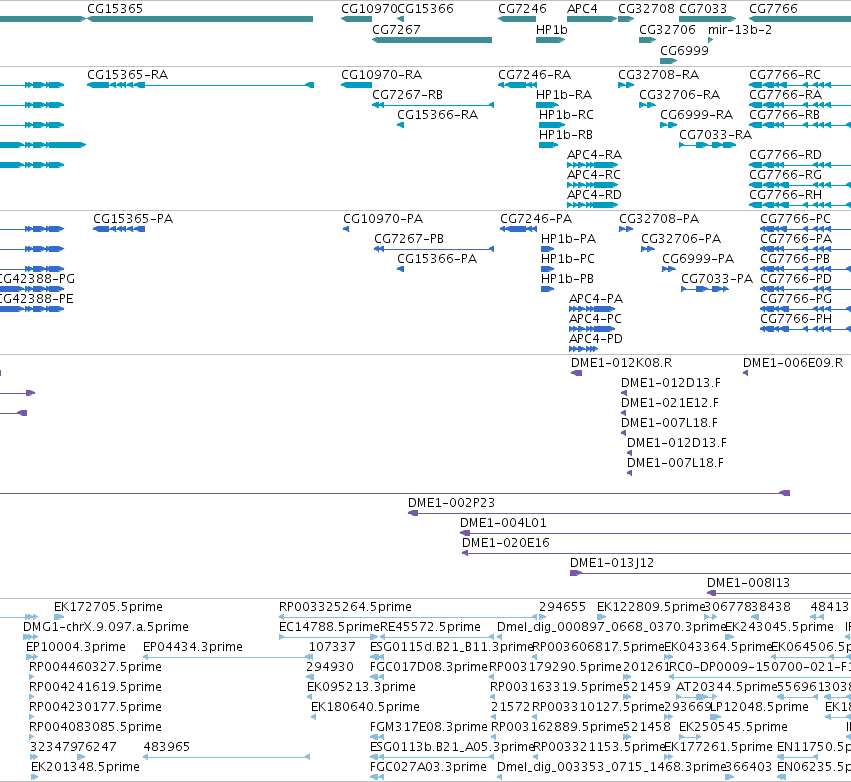Open protein CG15365-PA
This screenshot has width=851, height=782.
[119, 229]
